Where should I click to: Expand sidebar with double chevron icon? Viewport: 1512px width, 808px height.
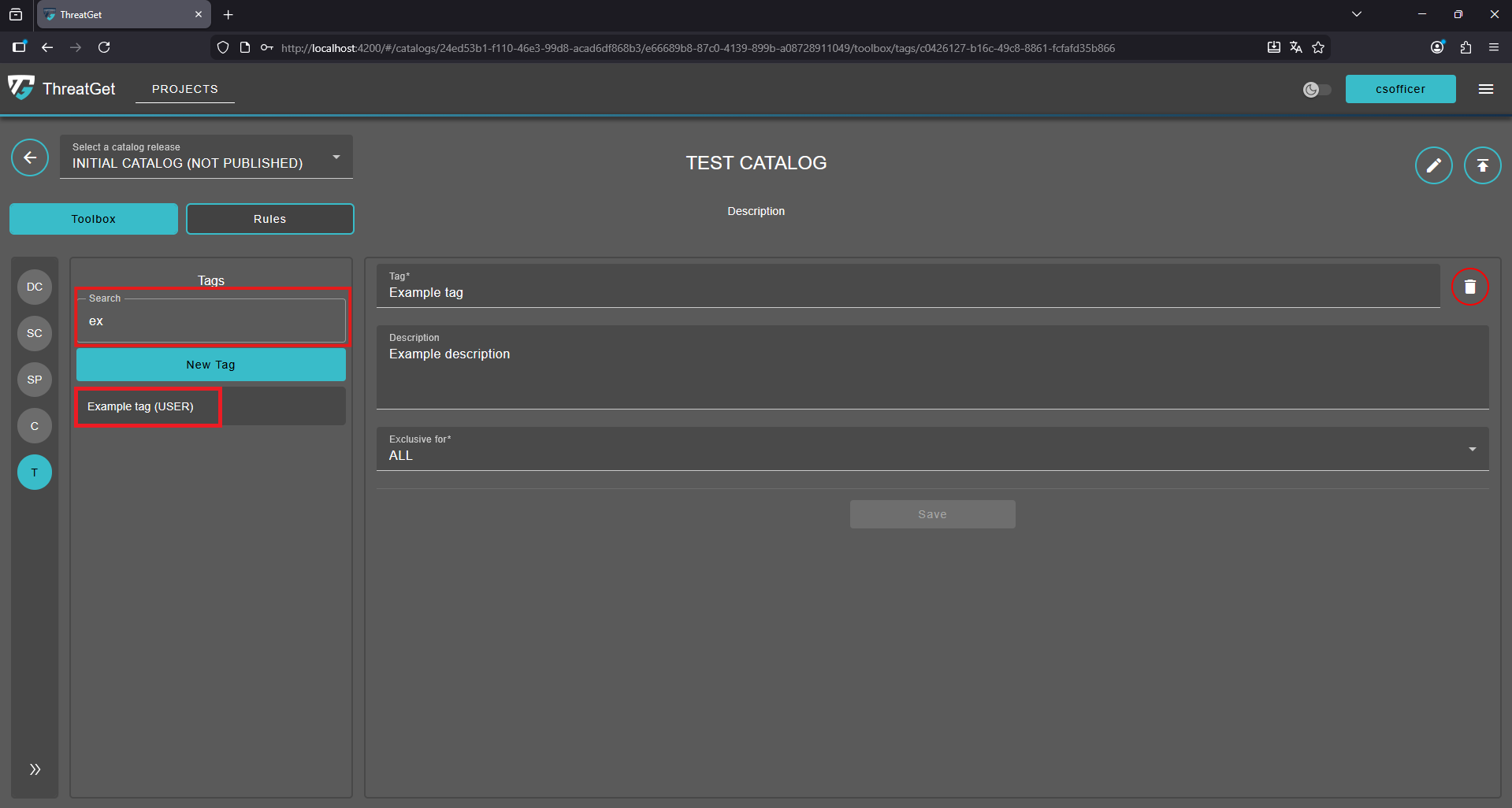click(x=35, y=769)
